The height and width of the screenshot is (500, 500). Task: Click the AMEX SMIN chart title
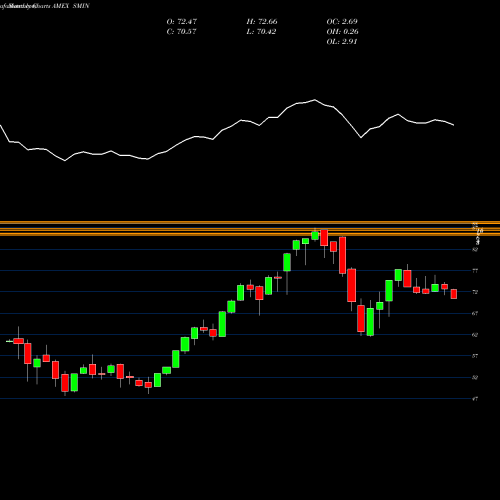71,6
